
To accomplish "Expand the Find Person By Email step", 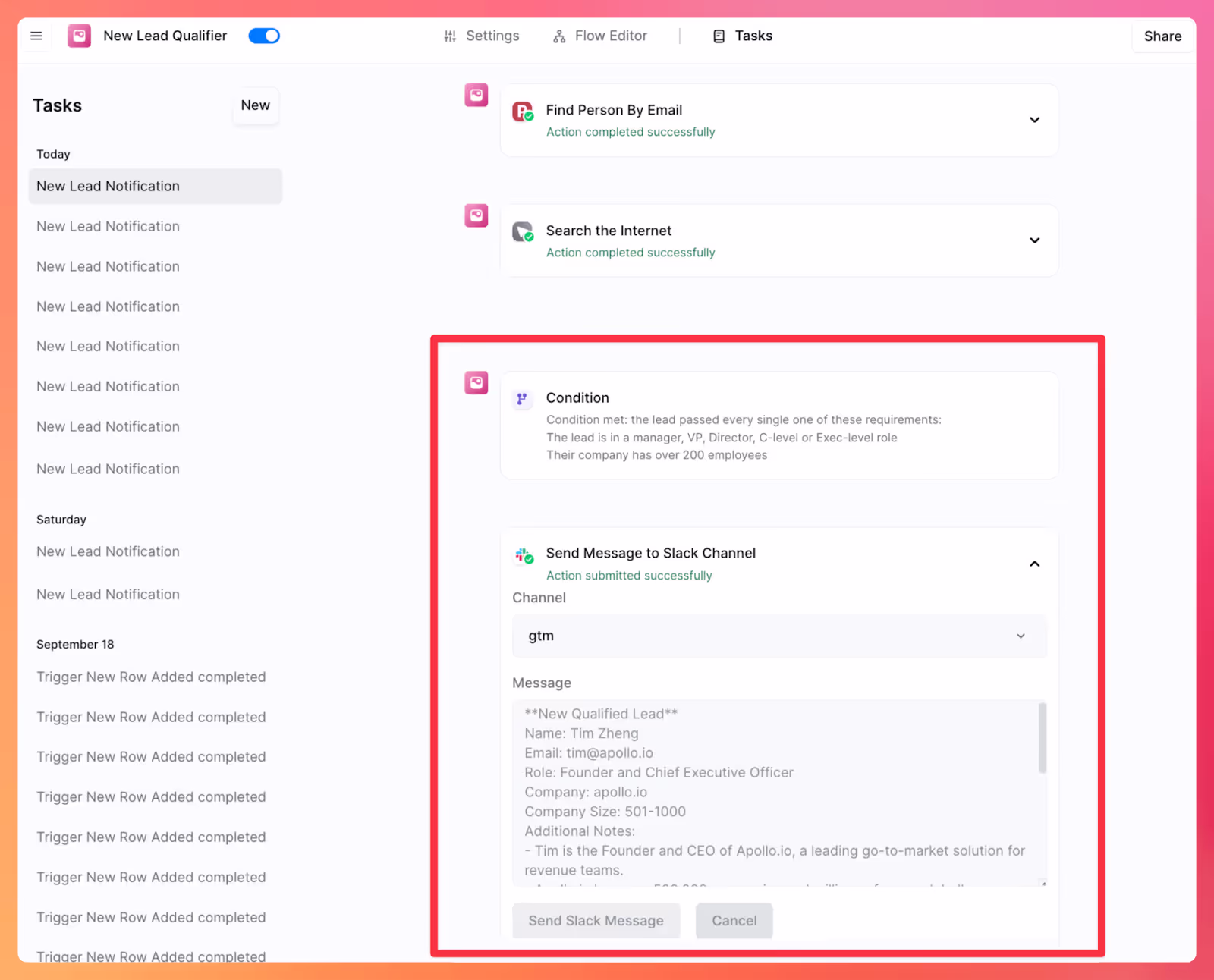I will [1034, 120].
